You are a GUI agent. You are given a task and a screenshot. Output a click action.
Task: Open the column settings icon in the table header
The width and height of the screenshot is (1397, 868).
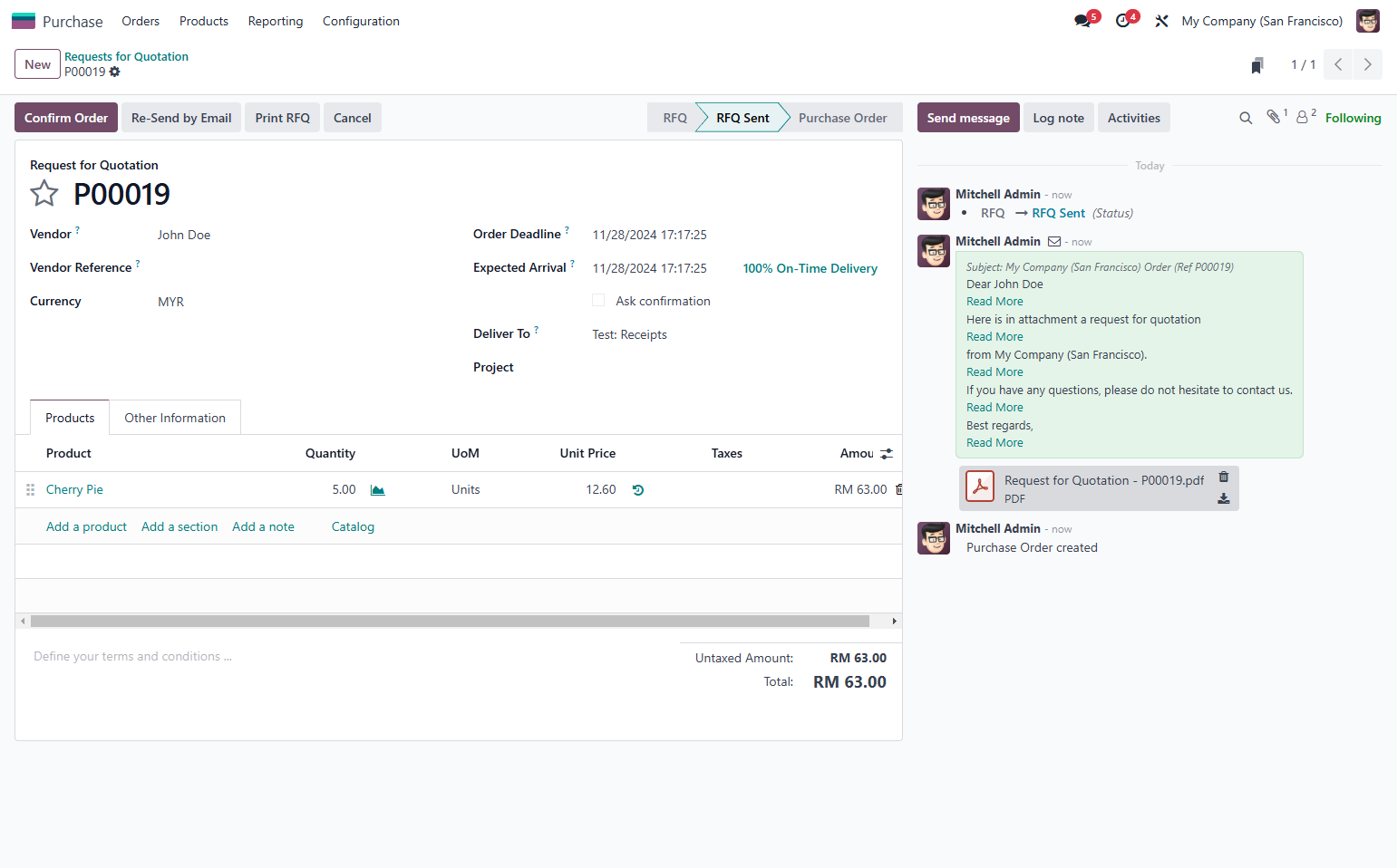[x=887, y=453]
